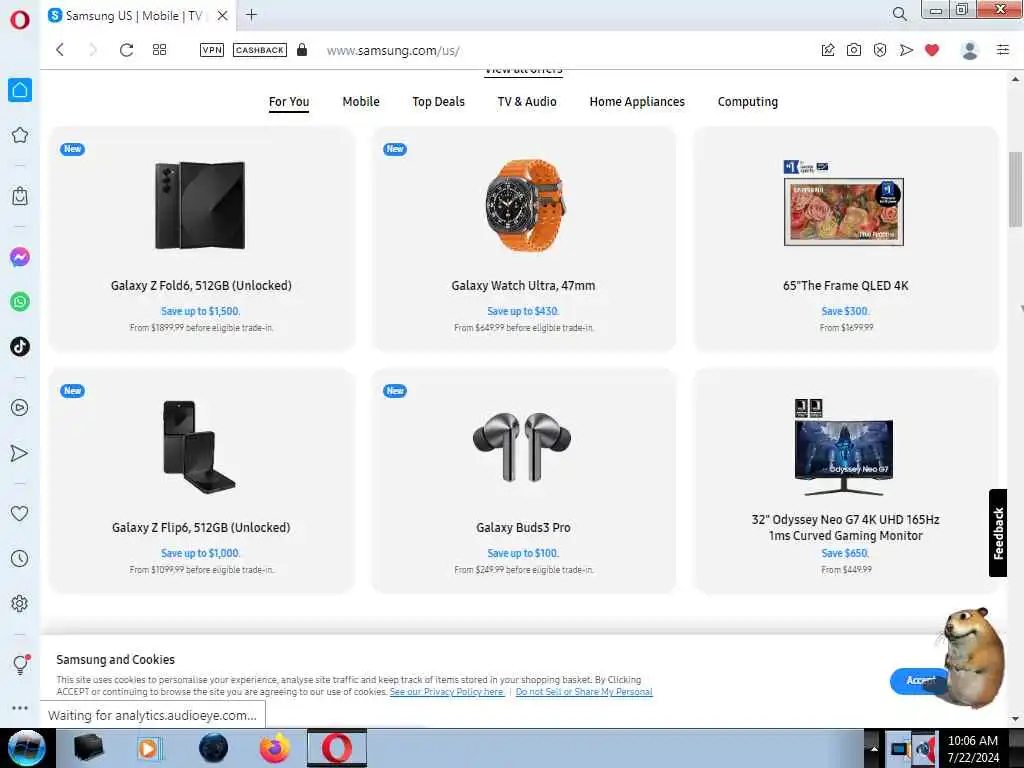Click the VPN badge

[212, 50]
